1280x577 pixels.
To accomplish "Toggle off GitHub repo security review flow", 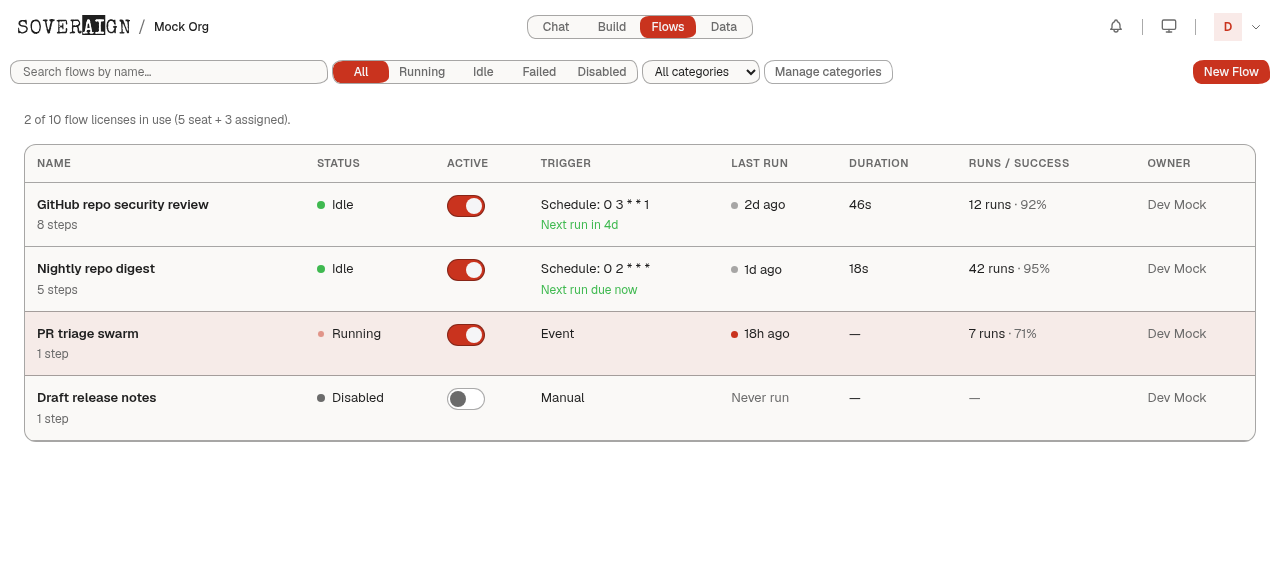I will pyautogui.click(x=466, y=206).
